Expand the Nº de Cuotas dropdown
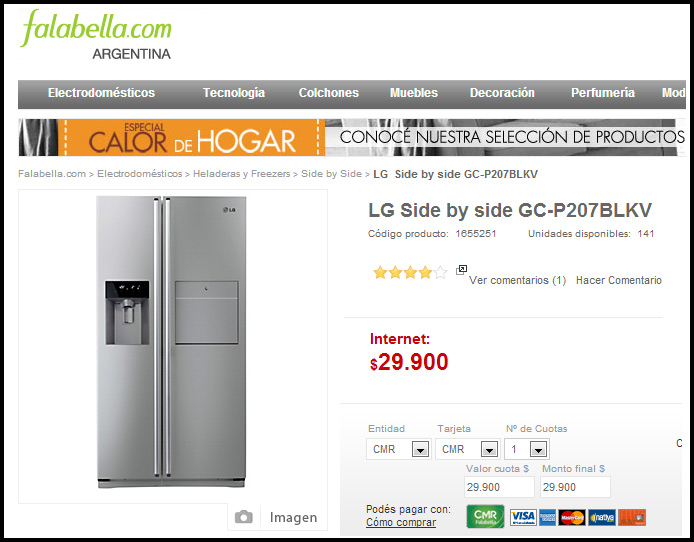Screen dimensions: 694x542 click(x=527, y=449)
